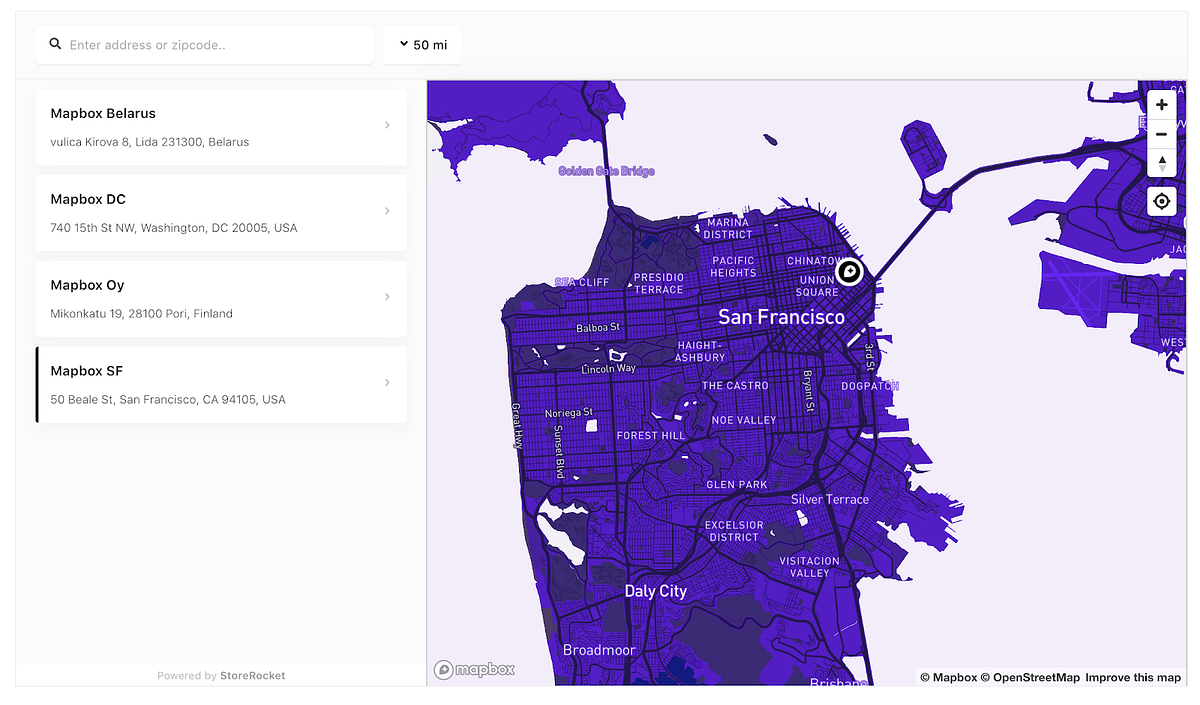Click the Improve this map link
Viewport: 1200px width, 705px height.
pyautogui.click(x=1133, y=677)
